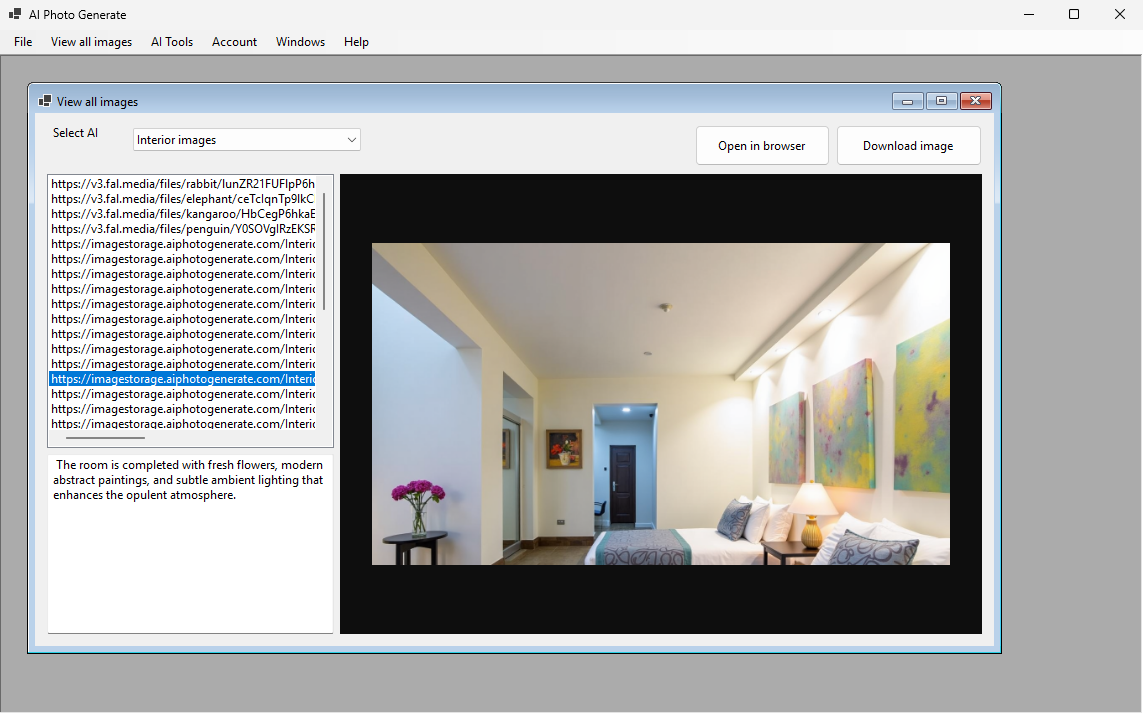Image resolution: width=1143 pixels, height=714 pixels.
Task: Open the File menu
Action: (23, 42)
